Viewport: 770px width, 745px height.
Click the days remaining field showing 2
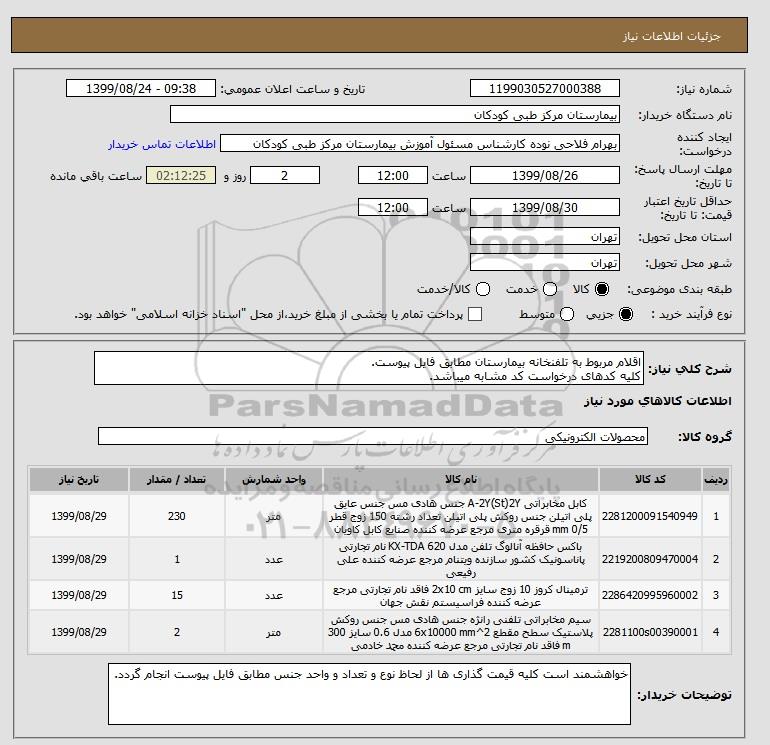285,175
